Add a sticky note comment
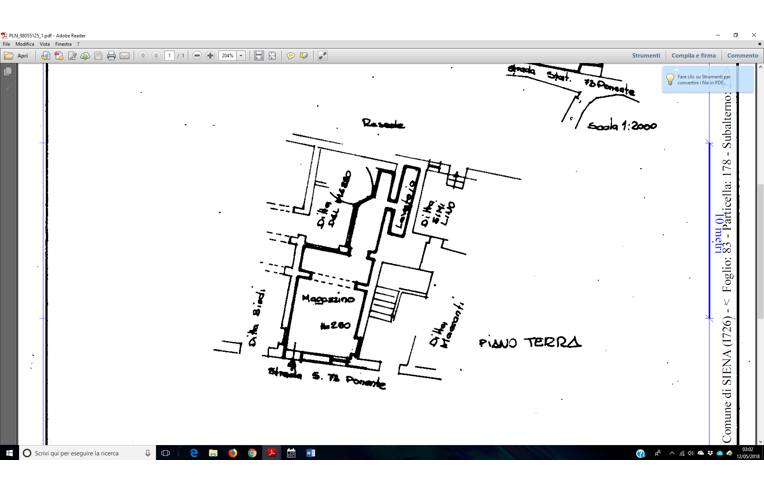The image size is (764, 492). tap(291, 56)
